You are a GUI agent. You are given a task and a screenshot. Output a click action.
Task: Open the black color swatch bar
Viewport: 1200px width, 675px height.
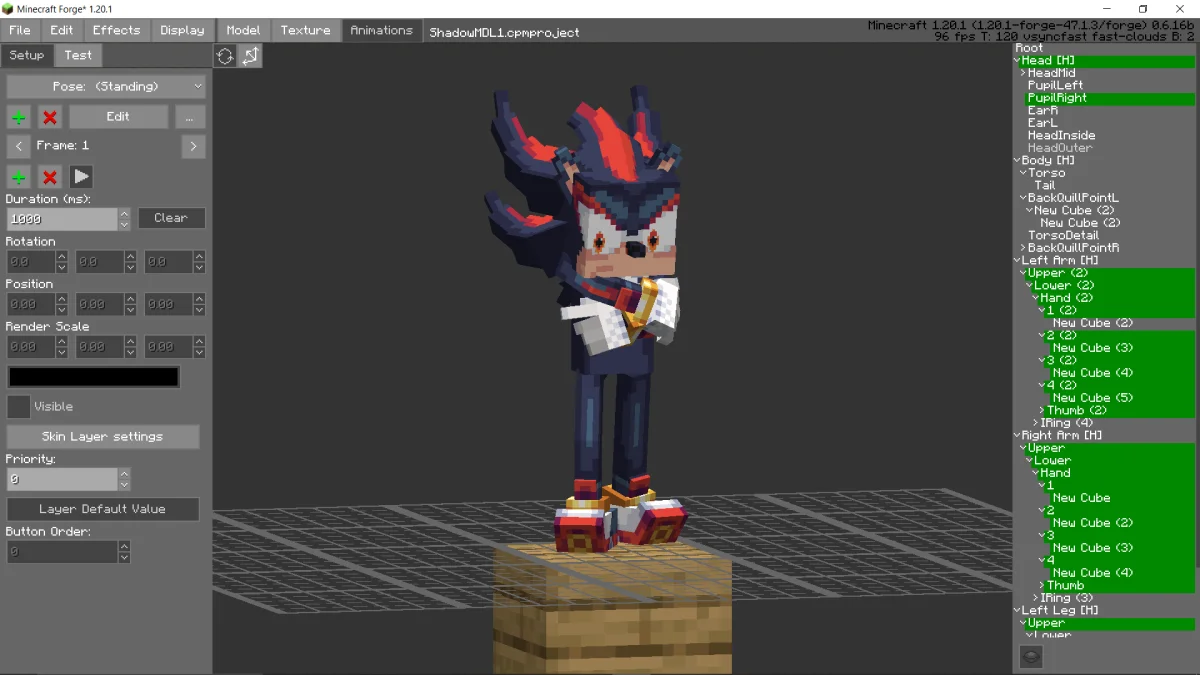(94, 377)
